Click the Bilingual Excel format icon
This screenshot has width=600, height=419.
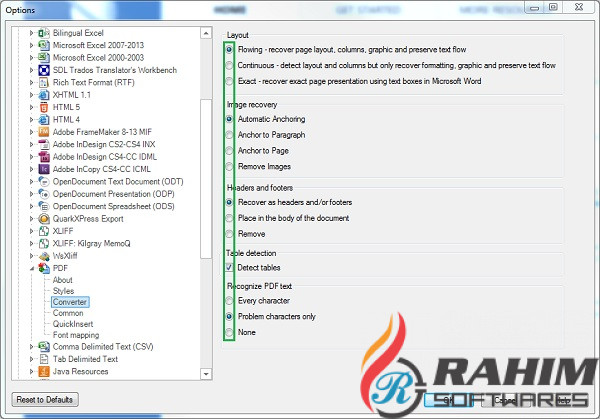coord(44,33)
